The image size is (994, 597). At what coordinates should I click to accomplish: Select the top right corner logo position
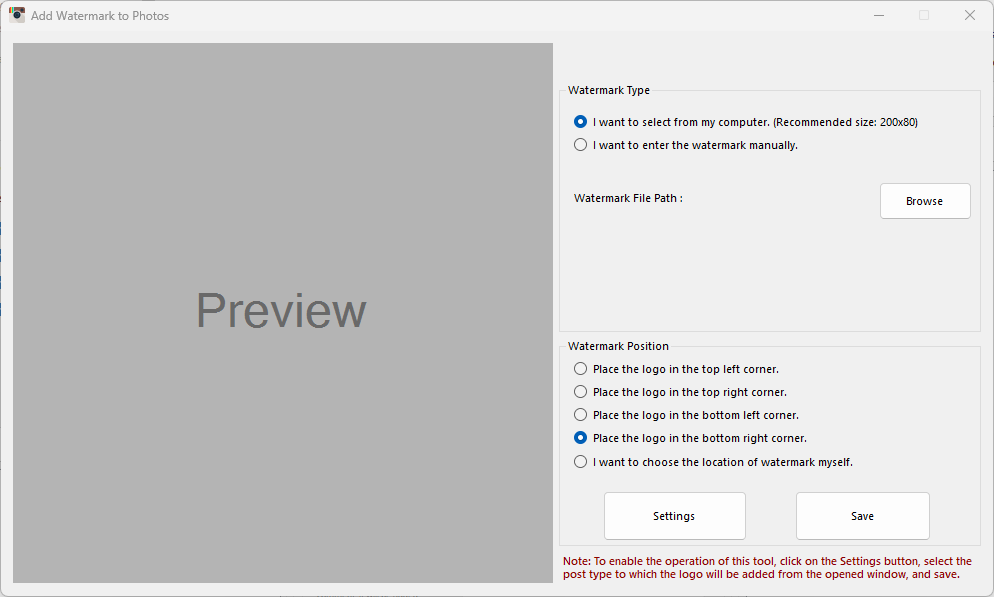coord(581,392)
